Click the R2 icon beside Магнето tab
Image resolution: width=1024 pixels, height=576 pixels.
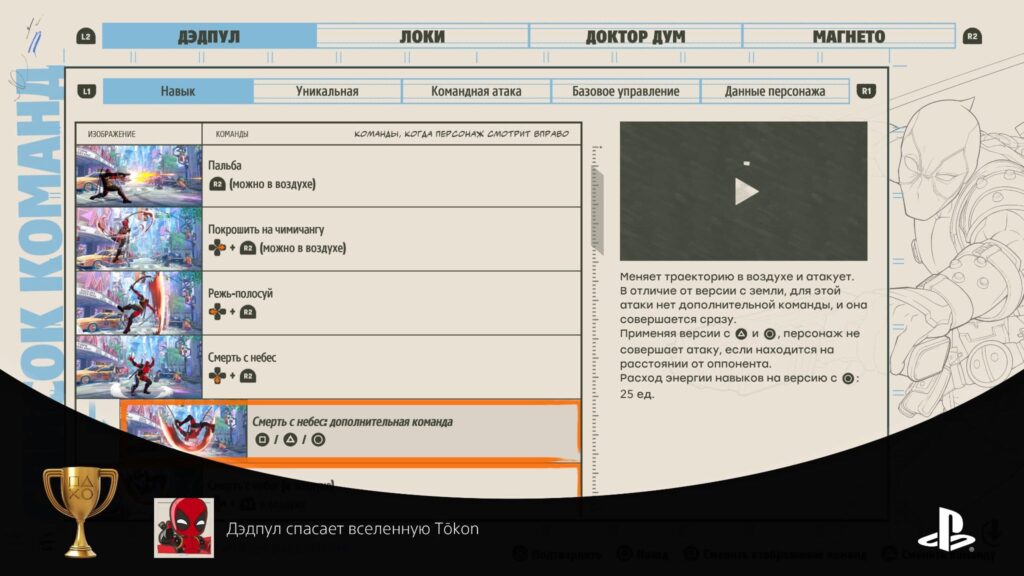(x=972, y=37)
